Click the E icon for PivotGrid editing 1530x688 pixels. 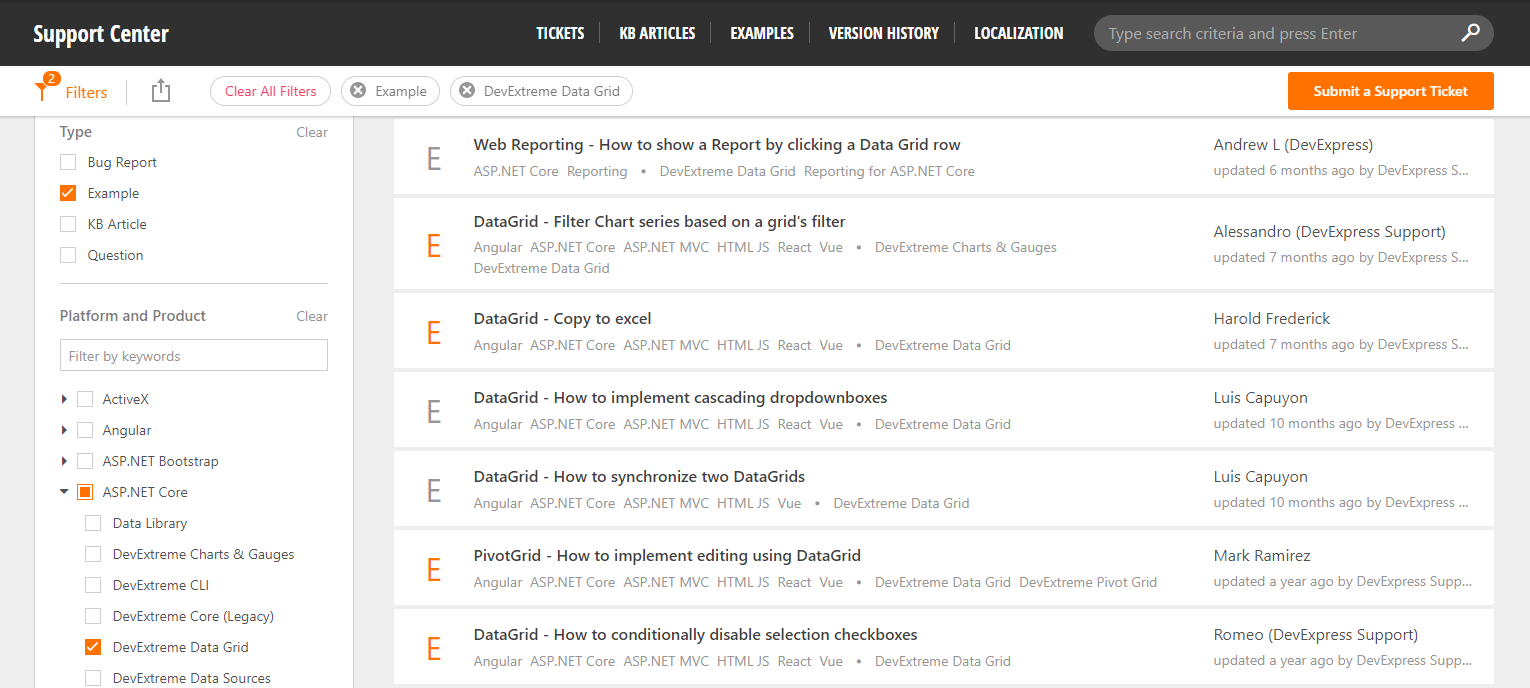[x=433, y=569]
